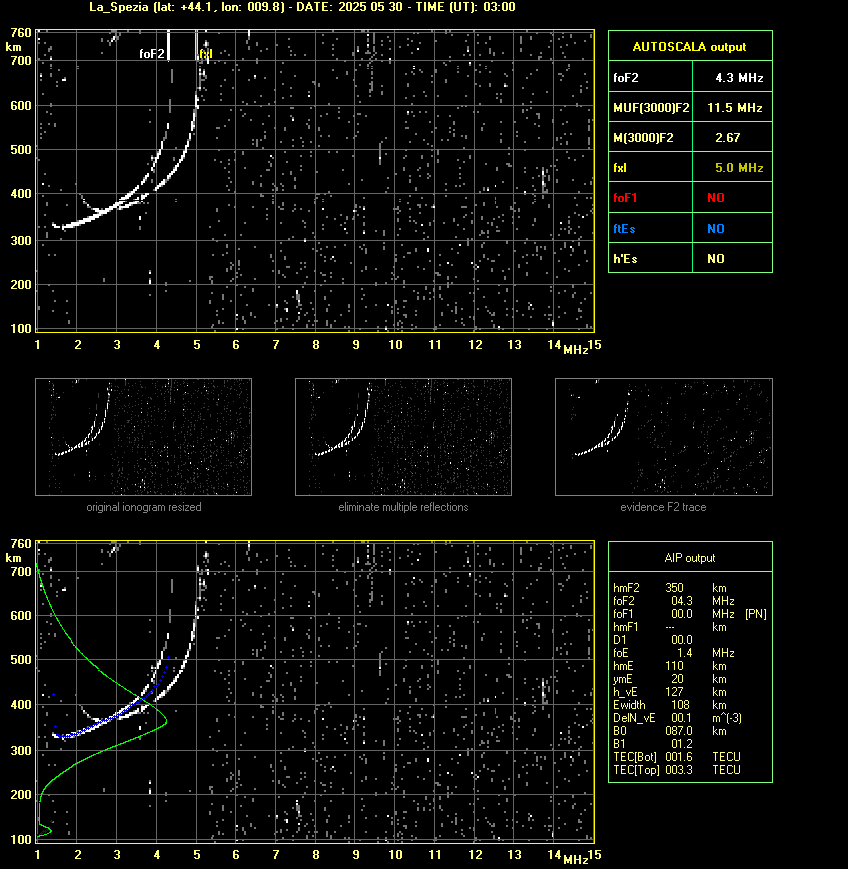Viewport: 848px width, 869px height.
Task: Click the 'AIP output' panel header
Action: (x=690, y=558)
